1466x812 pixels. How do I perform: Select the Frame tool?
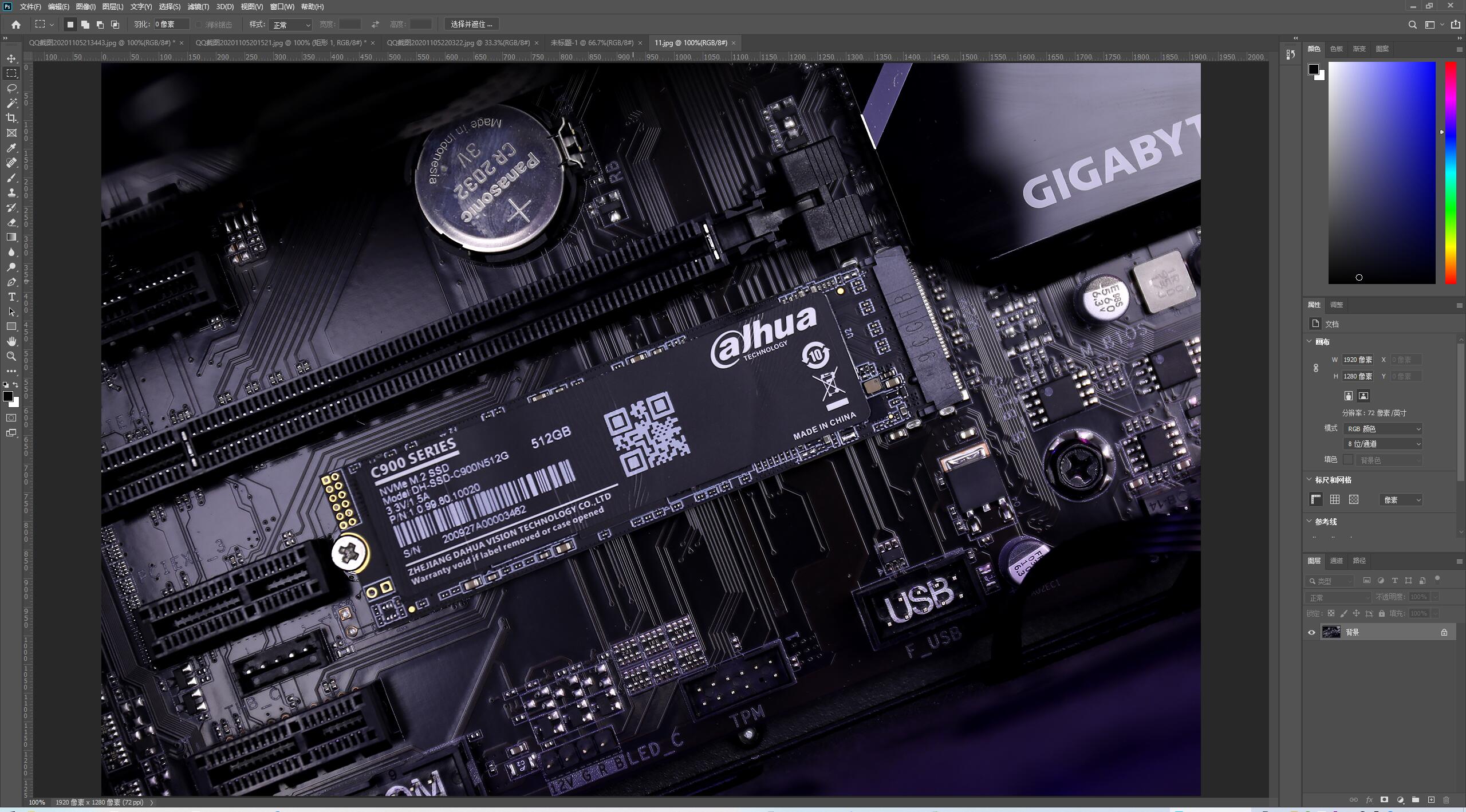(11, 133)
